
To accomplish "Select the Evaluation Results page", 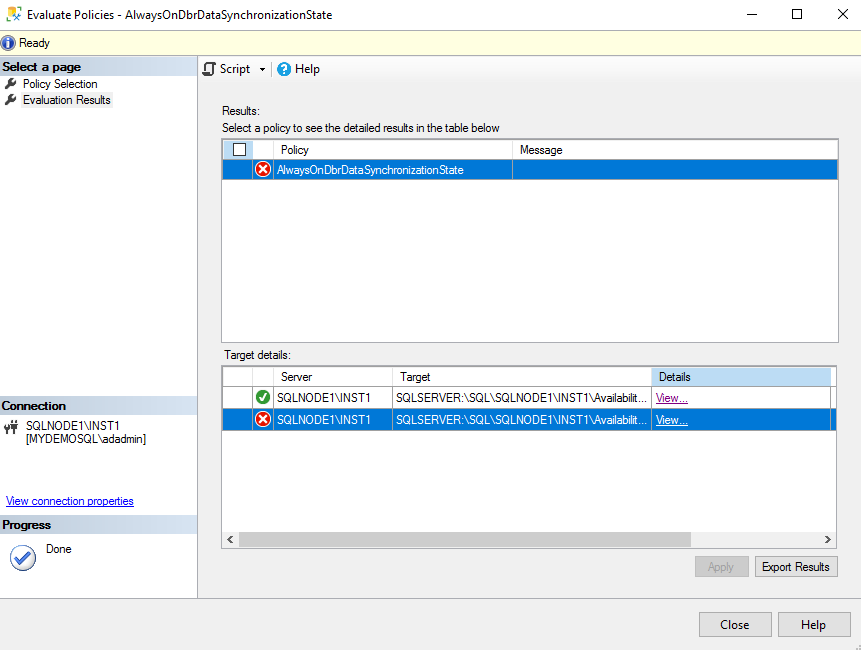I will (67, 100).
